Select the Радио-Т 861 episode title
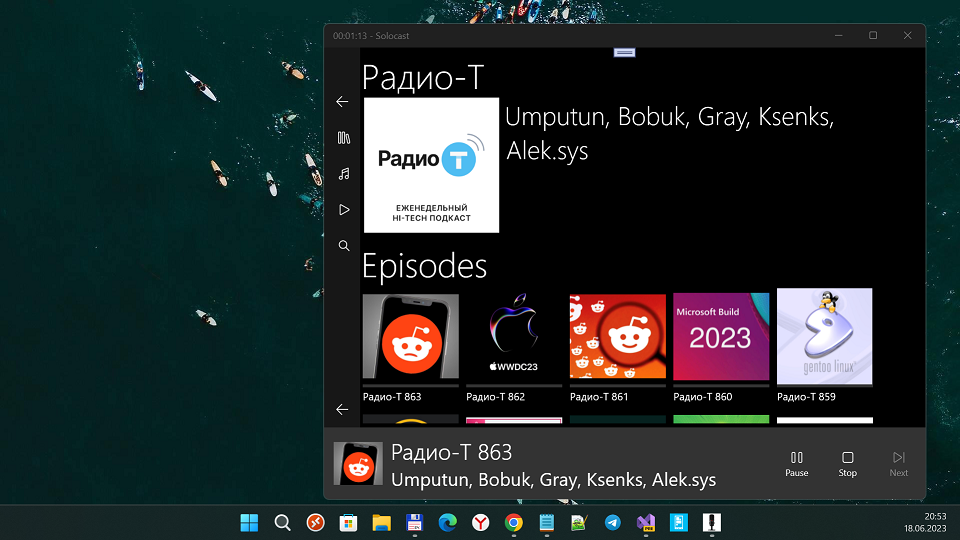 point(599,397)
